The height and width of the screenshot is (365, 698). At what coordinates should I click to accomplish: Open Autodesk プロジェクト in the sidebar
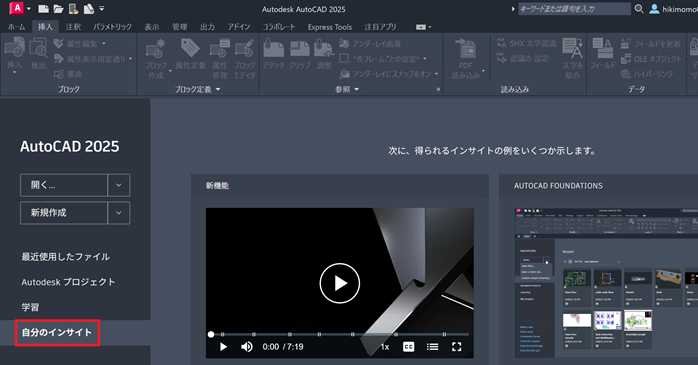[x=68, y=282]
